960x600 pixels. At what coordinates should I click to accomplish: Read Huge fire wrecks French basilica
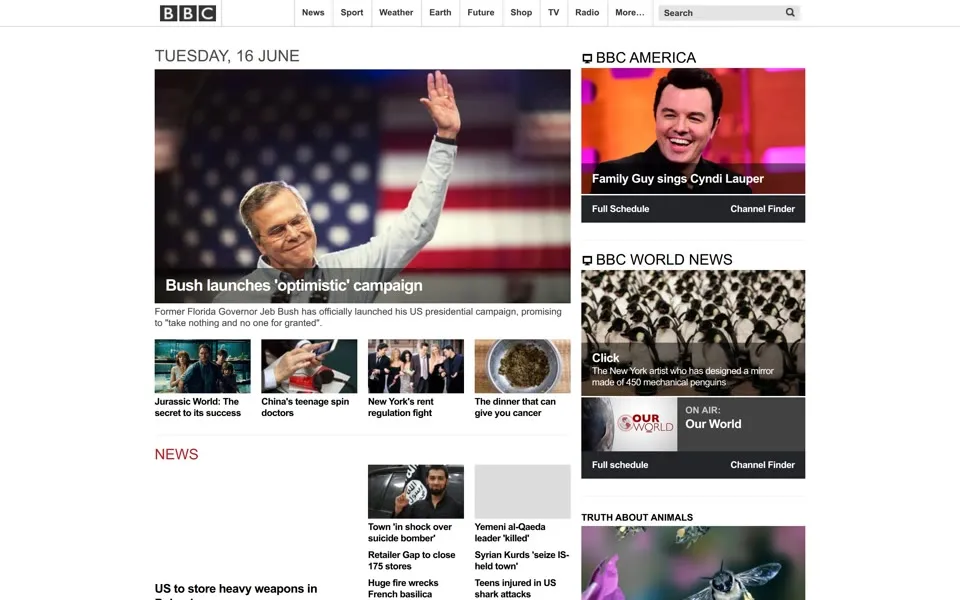403,588
